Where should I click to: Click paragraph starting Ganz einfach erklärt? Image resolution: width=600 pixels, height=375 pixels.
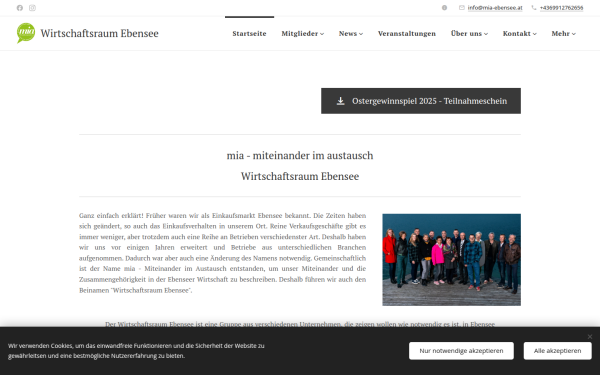point(222,253)
